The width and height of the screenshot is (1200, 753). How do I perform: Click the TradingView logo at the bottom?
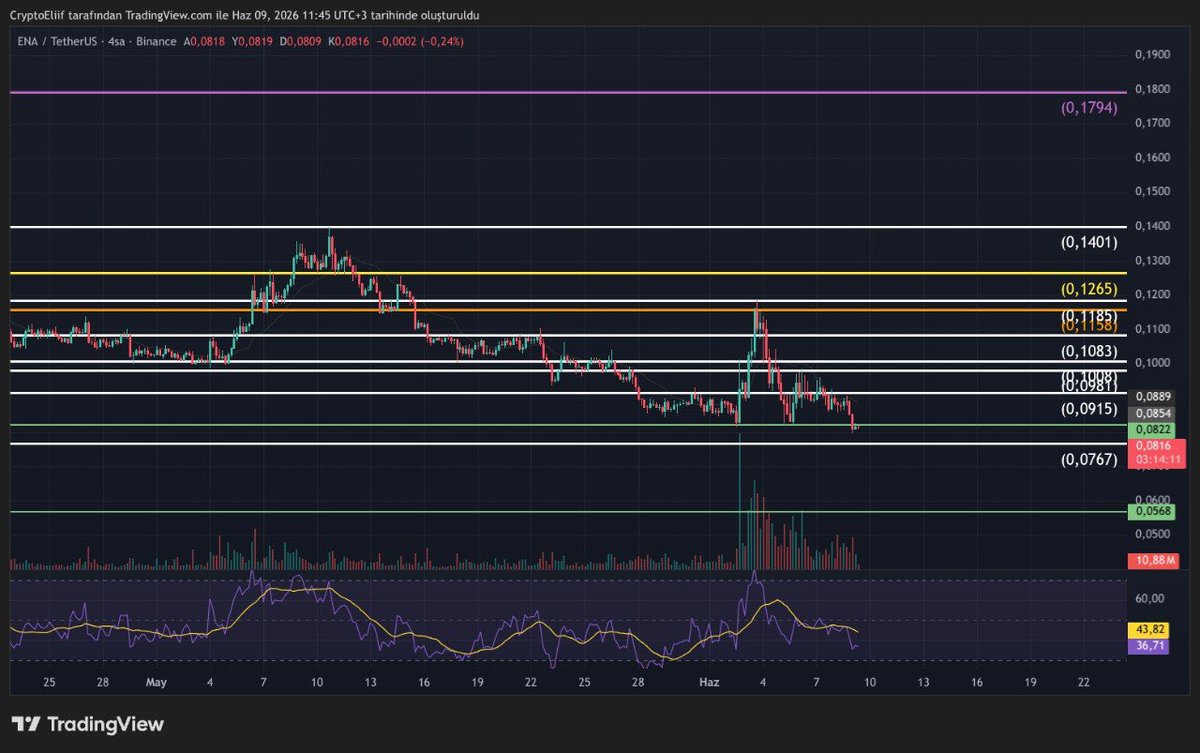tap(87, 724)
